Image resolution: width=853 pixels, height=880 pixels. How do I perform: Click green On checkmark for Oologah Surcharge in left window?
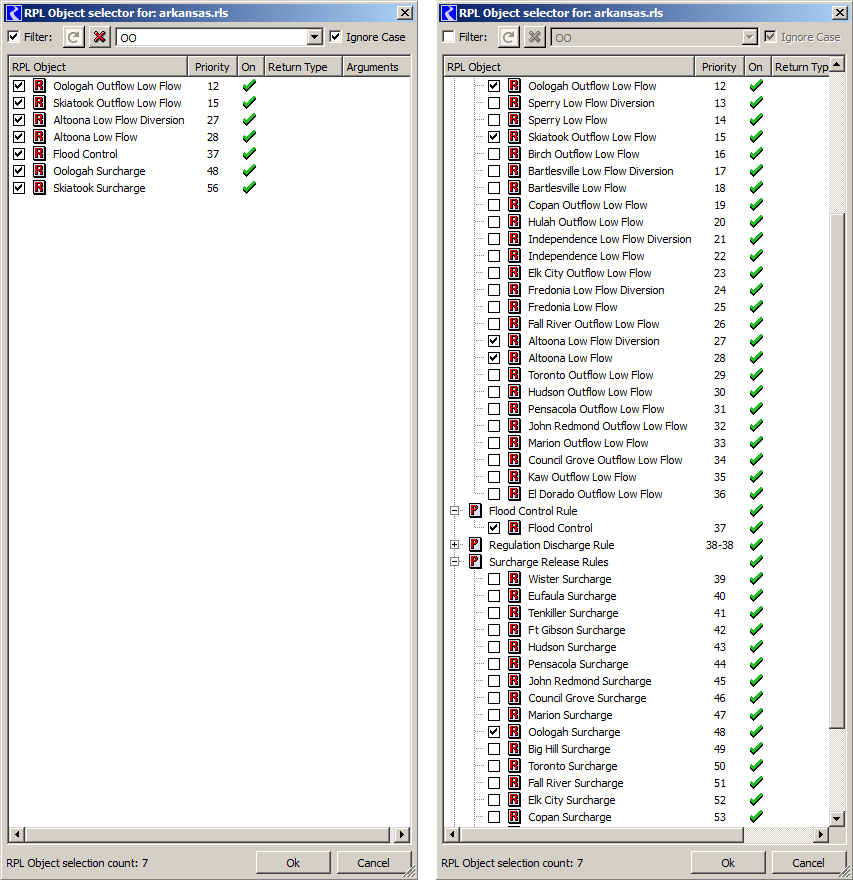[249, 171]
